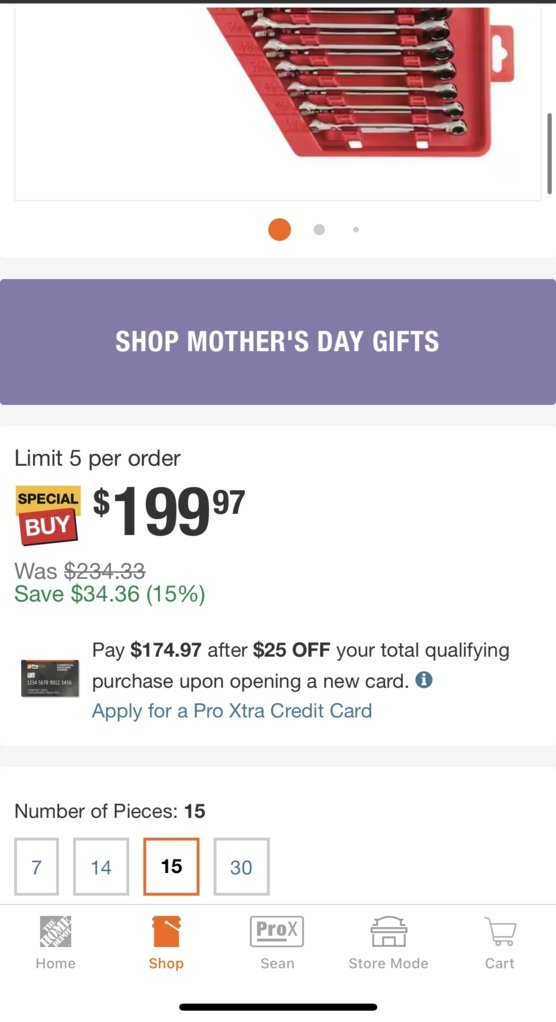Select the 30 piece option
The width and height of the screenshot is (556, 1022).
[x=241, y=866]
